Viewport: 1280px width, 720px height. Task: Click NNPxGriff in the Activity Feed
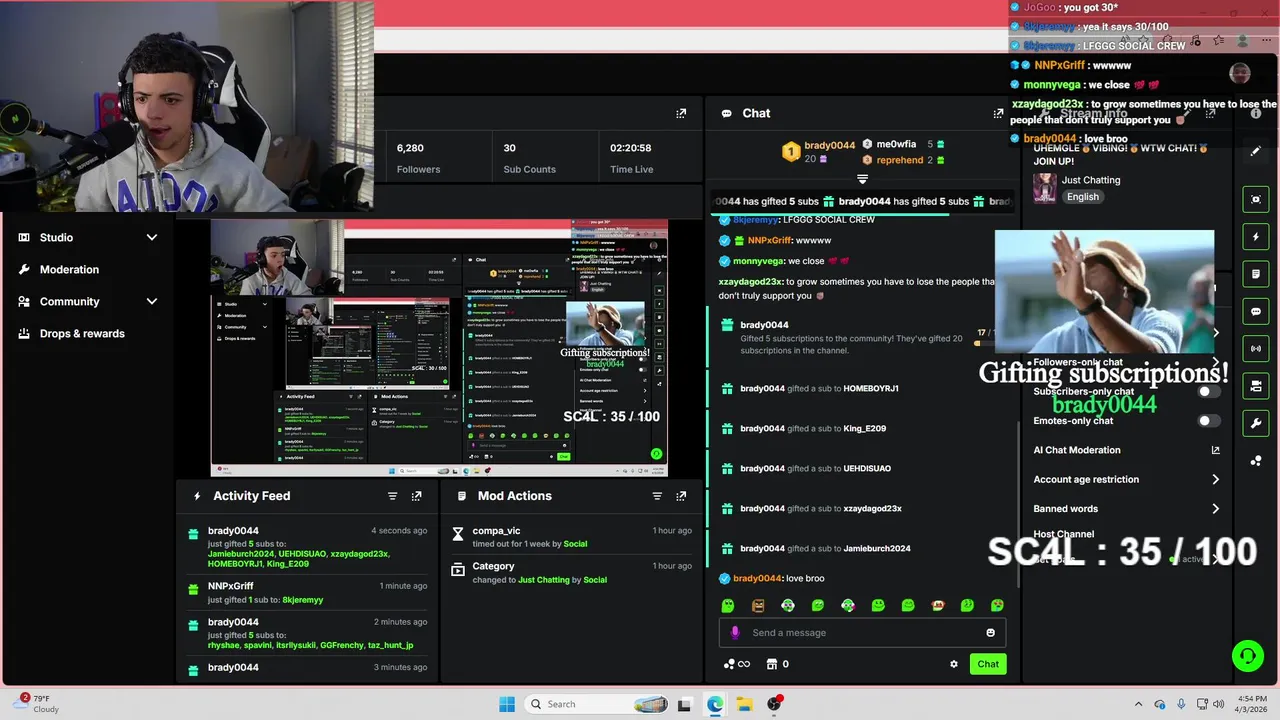pyautogui.click(x=230, y=586)
